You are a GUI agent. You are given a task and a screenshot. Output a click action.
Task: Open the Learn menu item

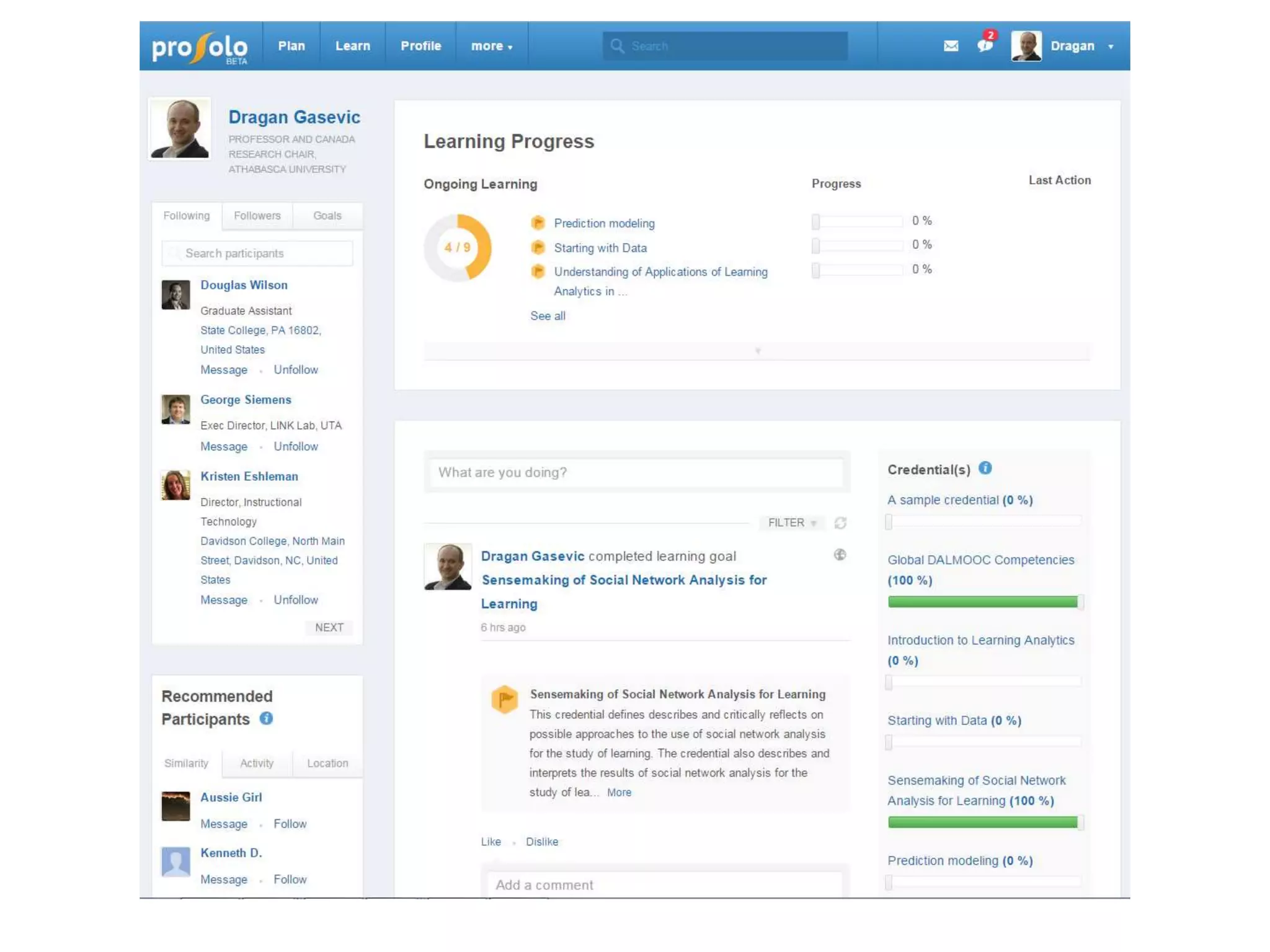coord(352,46)
